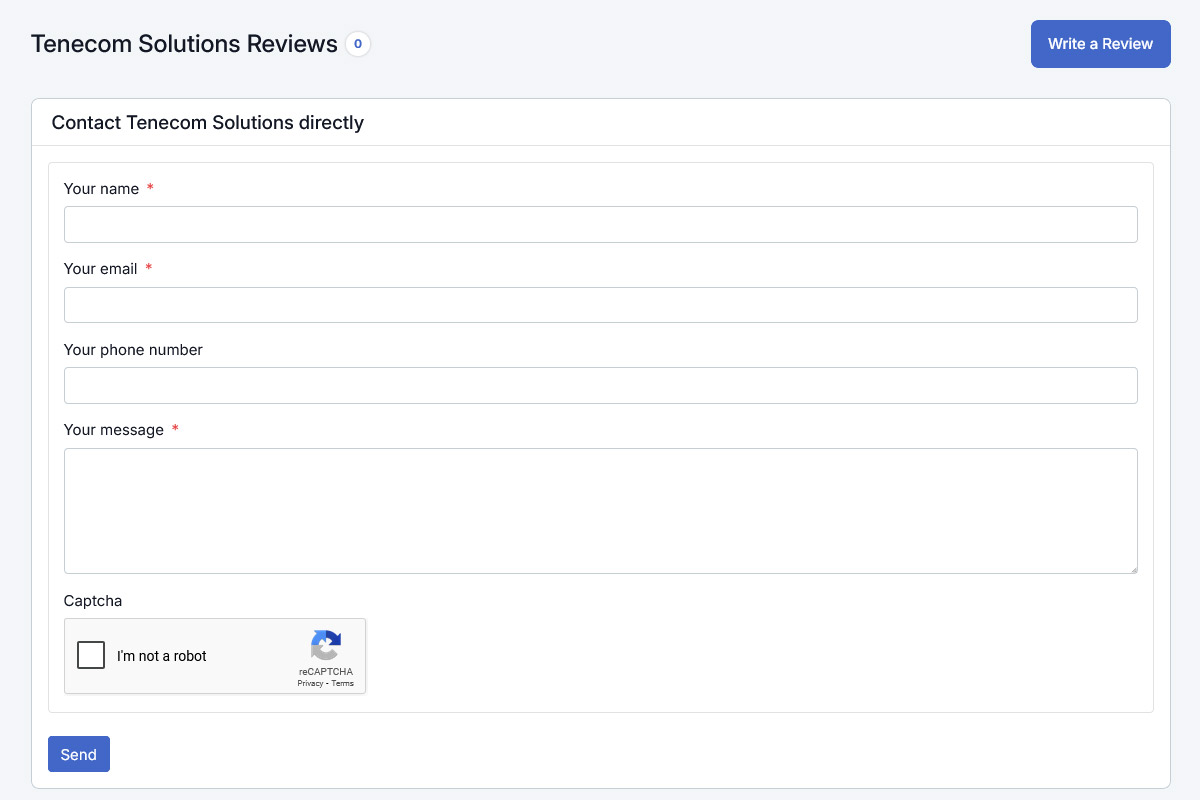Click the Your phone number label
Viewport: 1200px width, 800px height.
pos(133,350)
